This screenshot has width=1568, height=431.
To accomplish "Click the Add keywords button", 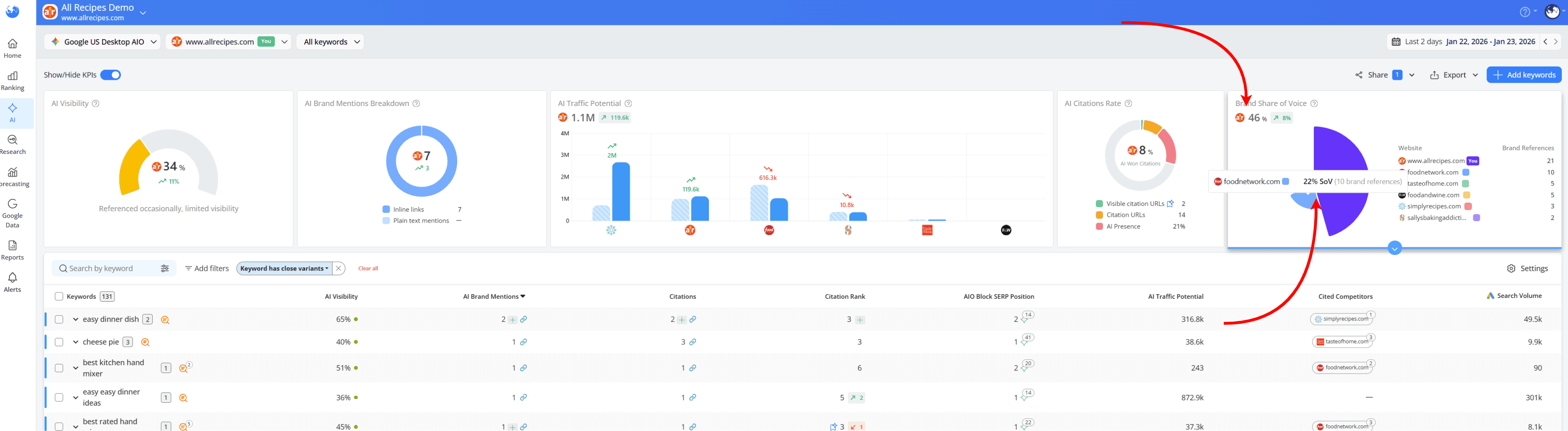I will (1523, 75).
